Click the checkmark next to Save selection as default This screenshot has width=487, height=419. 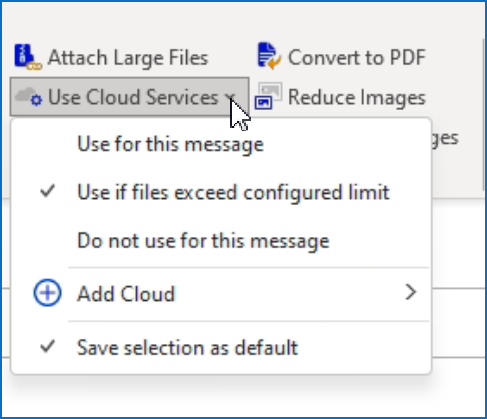(47, 347)
